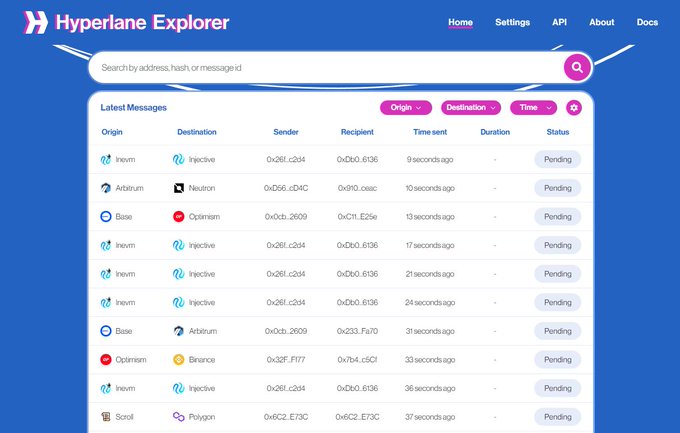This screenshot has width=680, height=433.
Task: Click the Latest Messages heading
Action: pos(134,108)
